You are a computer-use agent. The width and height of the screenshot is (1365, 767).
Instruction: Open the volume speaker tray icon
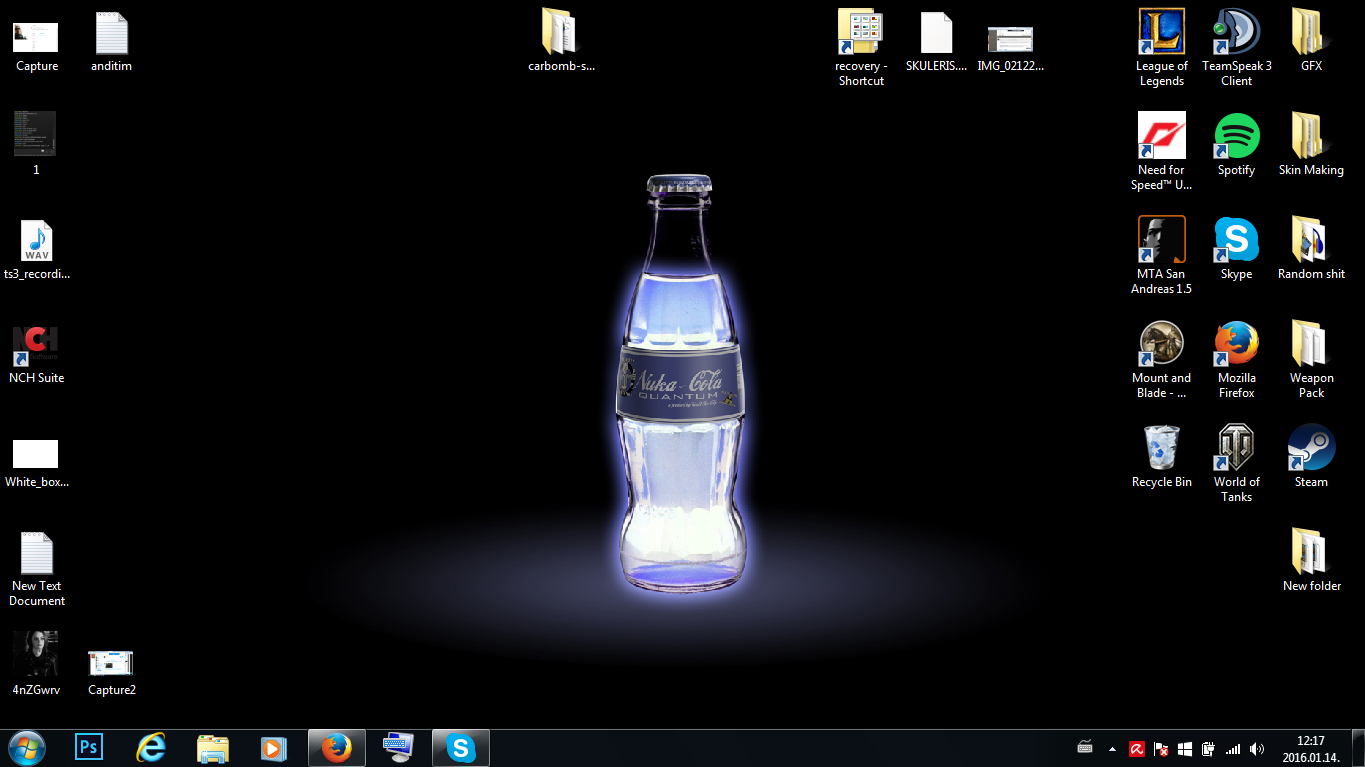(x=1257, y=748)
